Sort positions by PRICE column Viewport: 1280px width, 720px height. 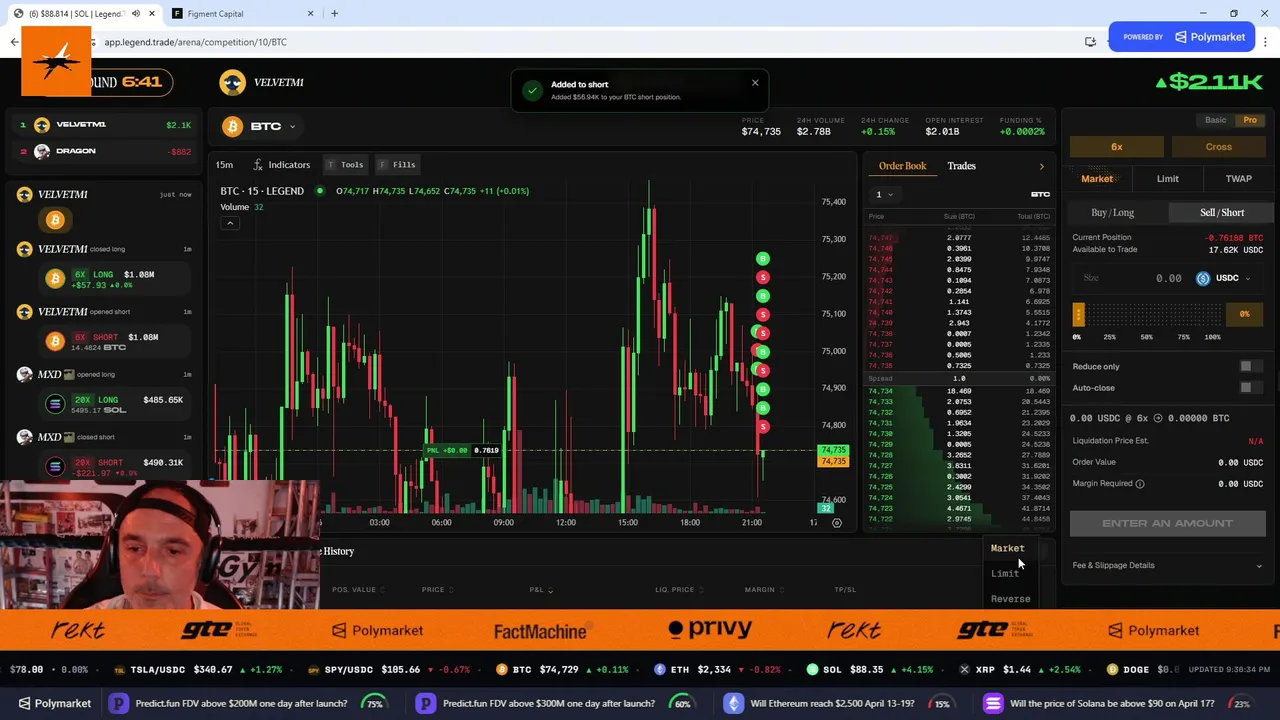coord(436,590)
